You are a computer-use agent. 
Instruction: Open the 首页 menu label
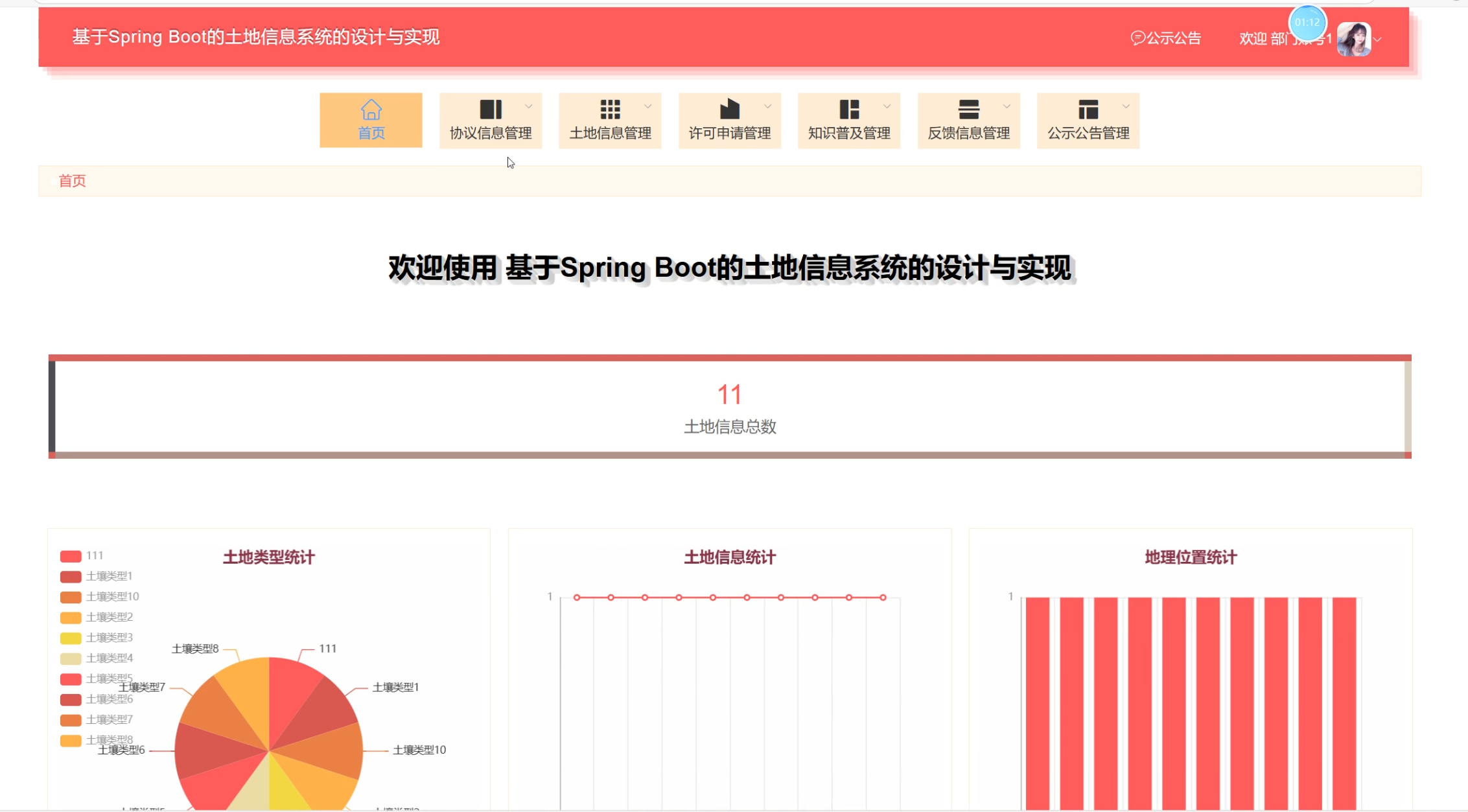pyautogui.click(x=371, y=133)
